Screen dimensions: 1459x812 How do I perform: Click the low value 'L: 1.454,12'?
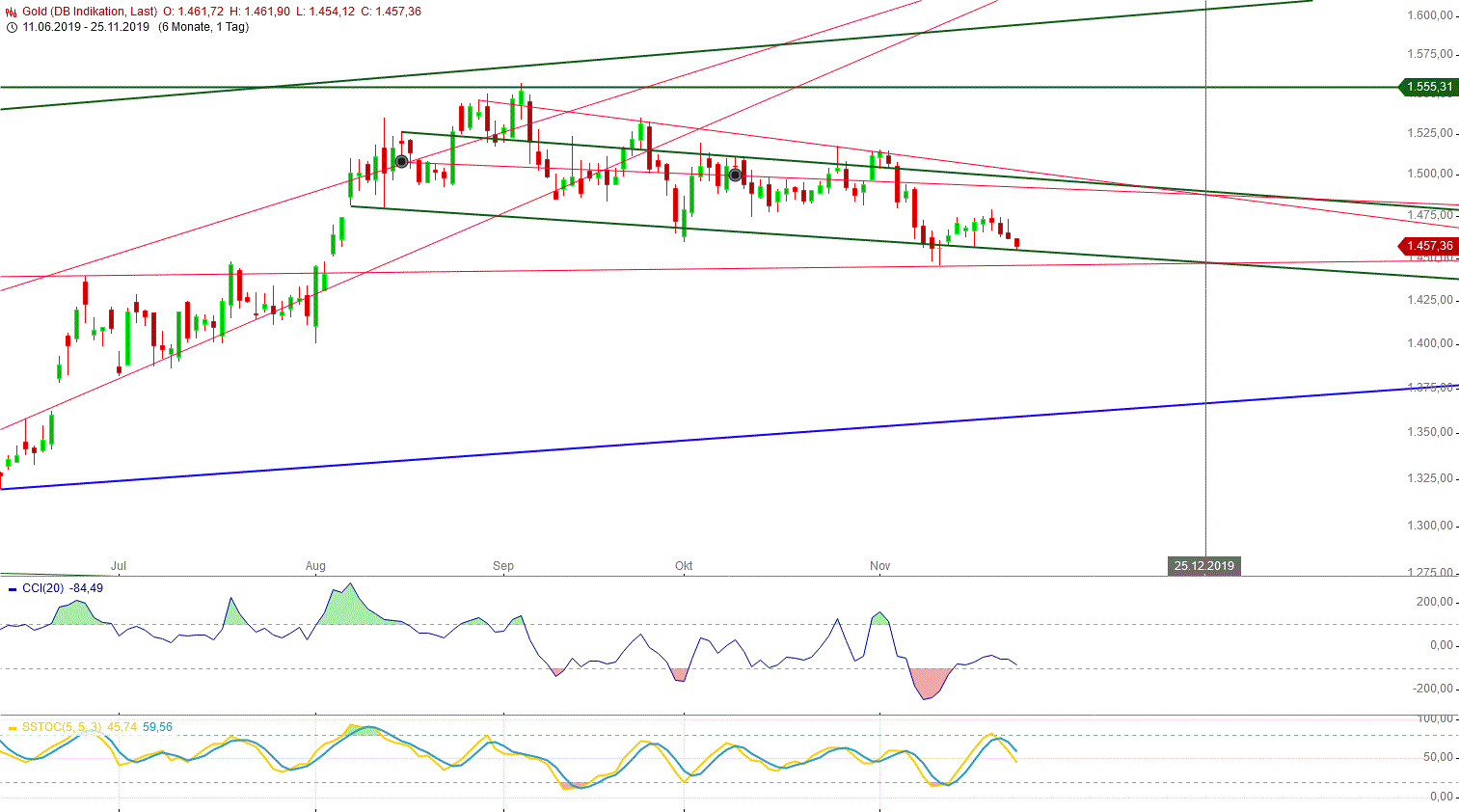[x=325, y=12]
